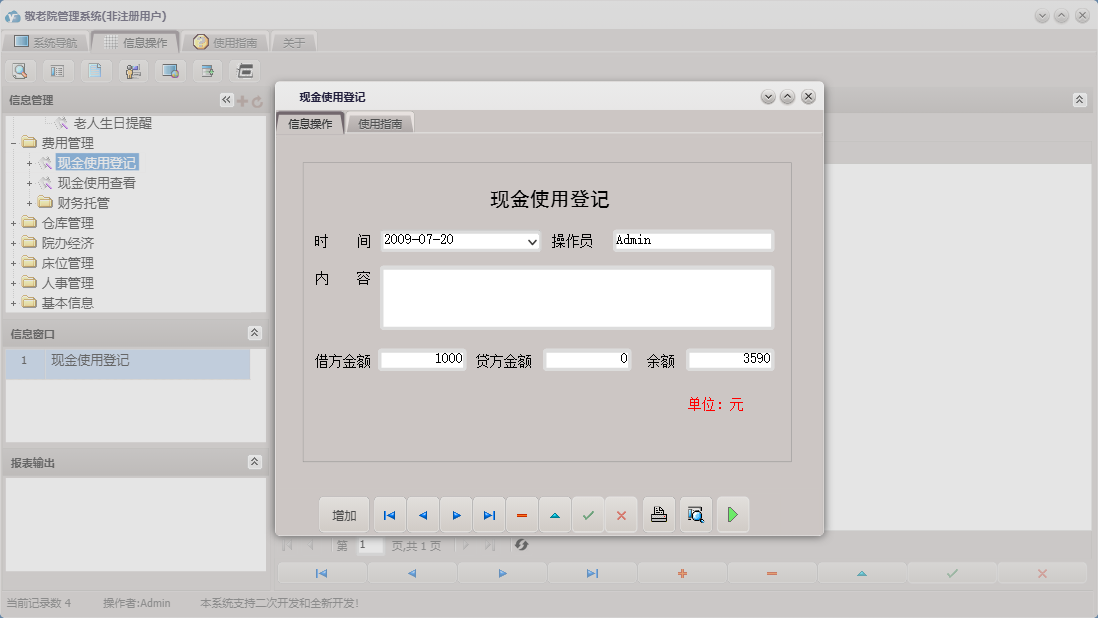Click the red delete record icon in the dialog
This screenshot has height=618, width=1098.
[521, 514]
